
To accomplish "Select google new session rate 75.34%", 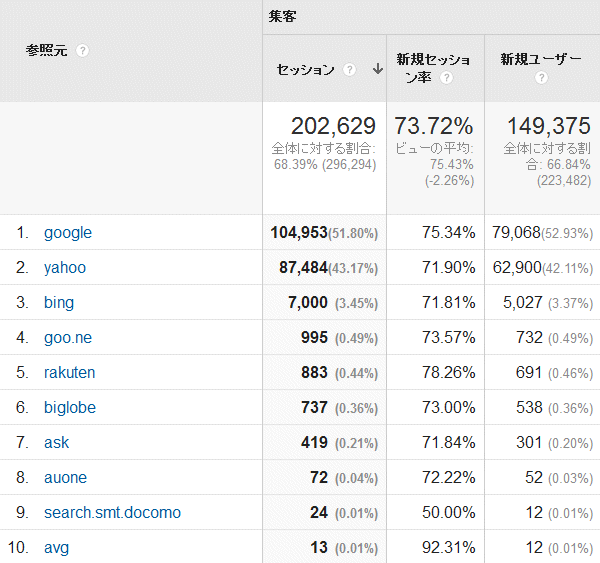I will point(448,233).
